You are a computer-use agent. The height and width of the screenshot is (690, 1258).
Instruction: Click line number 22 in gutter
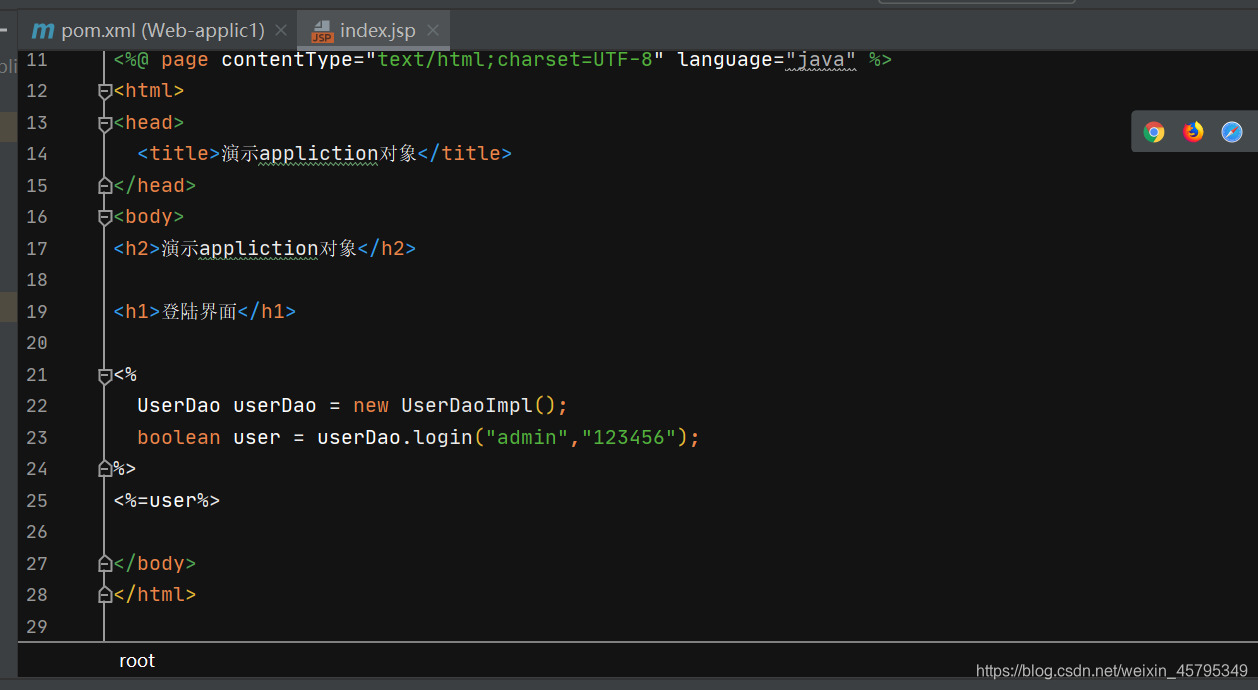[x=37, y=406]
